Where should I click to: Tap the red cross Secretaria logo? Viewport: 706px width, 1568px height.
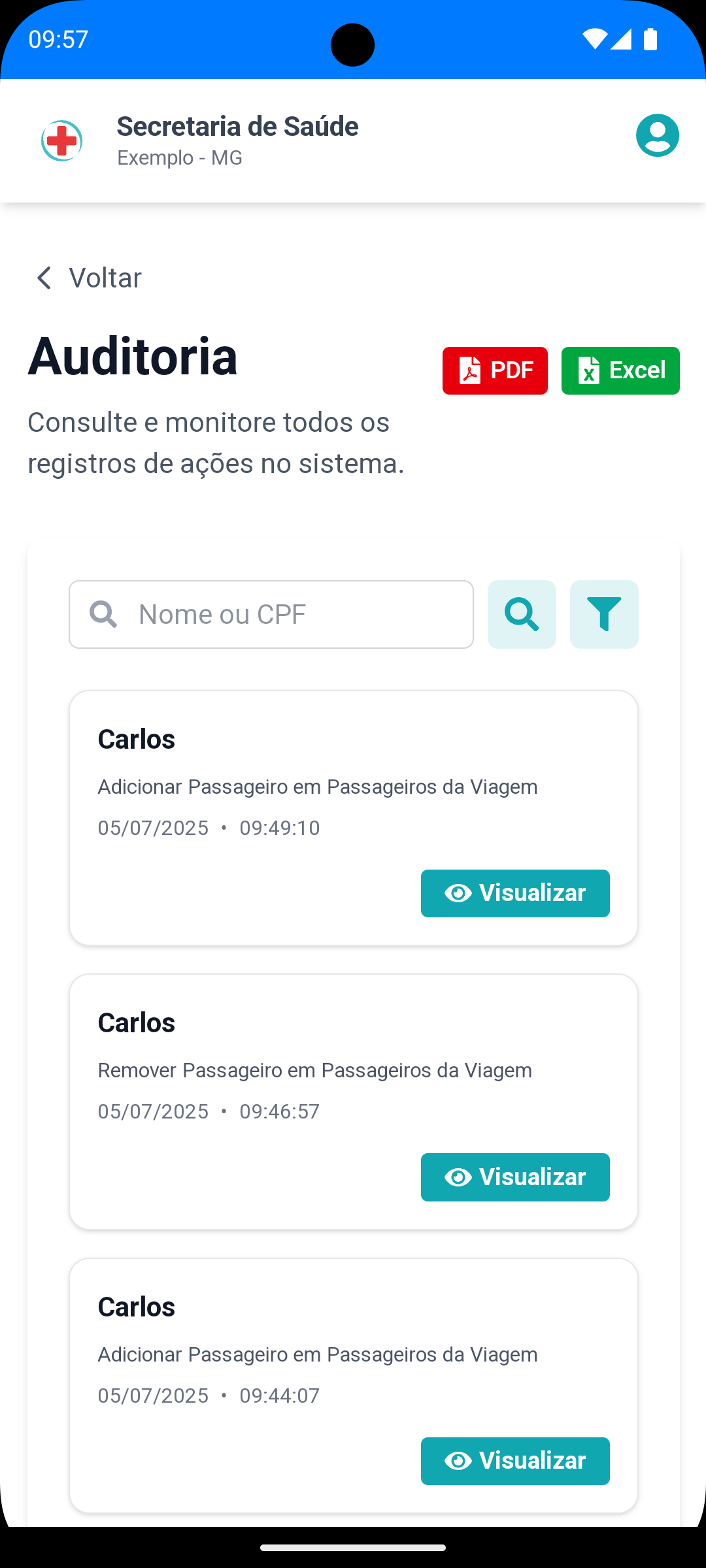62,140
